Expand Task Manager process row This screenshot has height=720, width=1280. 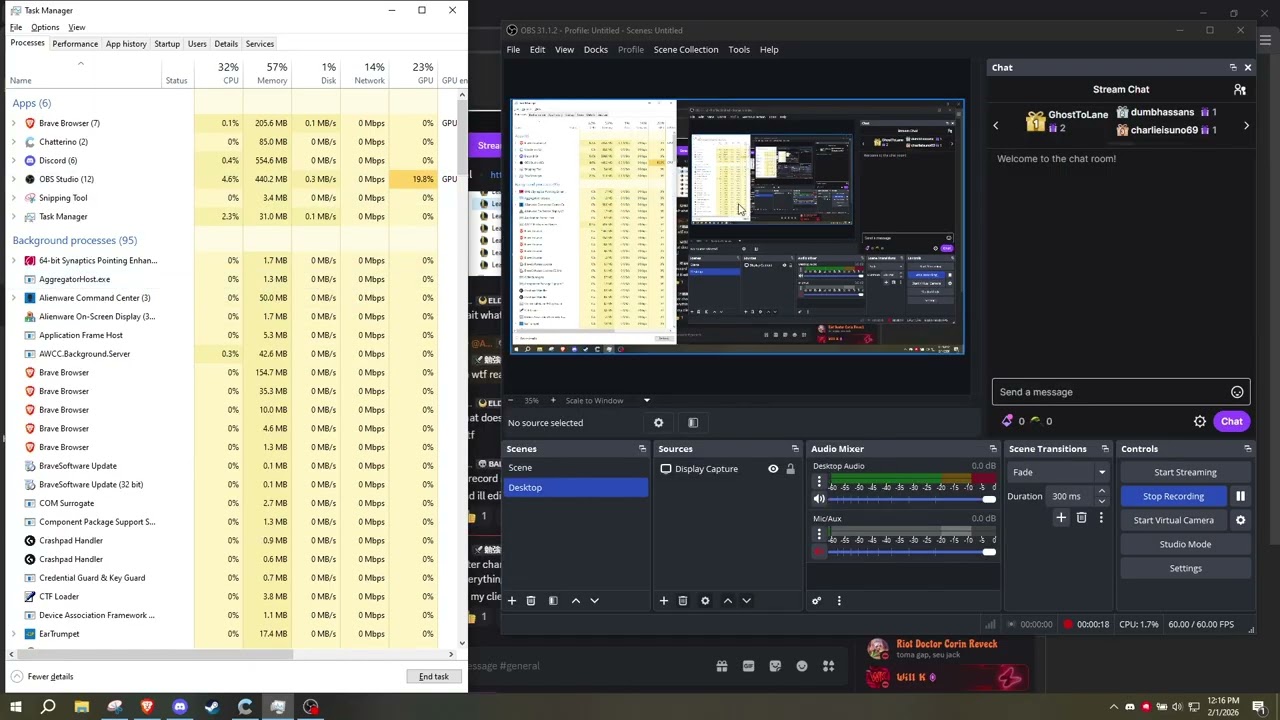coord(14,217)
